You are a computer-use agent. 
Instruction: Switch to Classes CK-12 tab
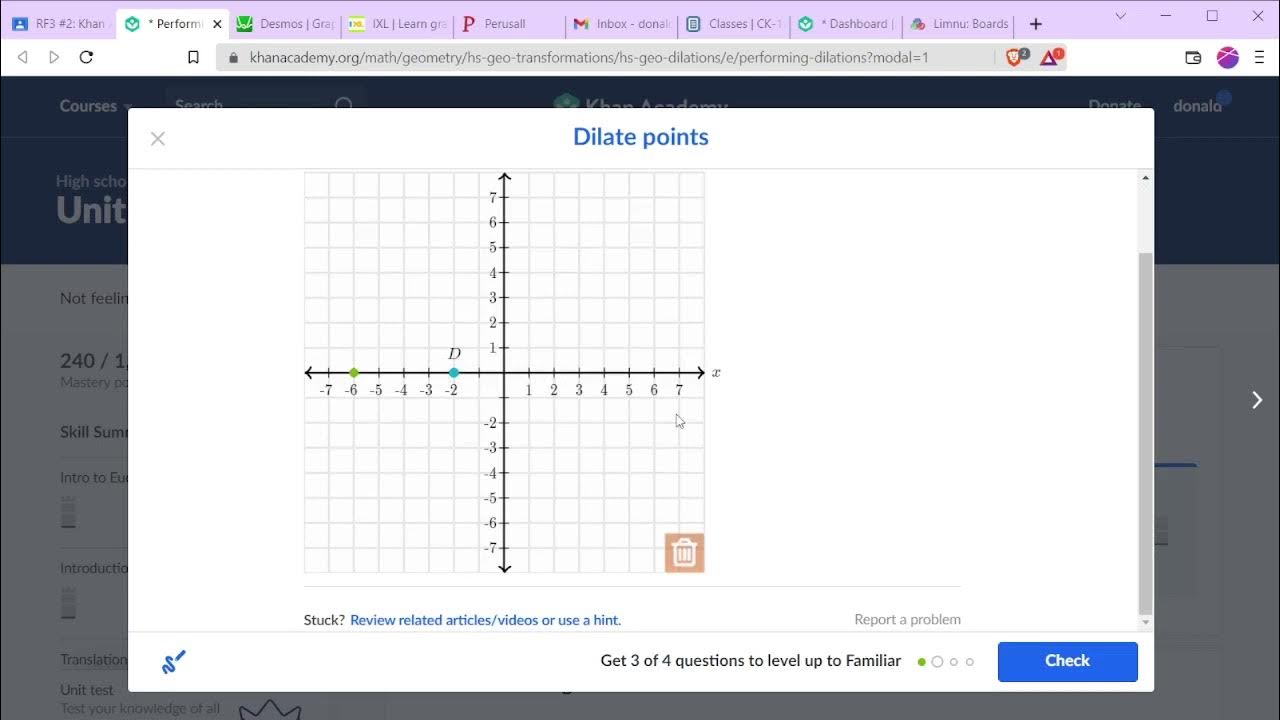pos(734,24)
